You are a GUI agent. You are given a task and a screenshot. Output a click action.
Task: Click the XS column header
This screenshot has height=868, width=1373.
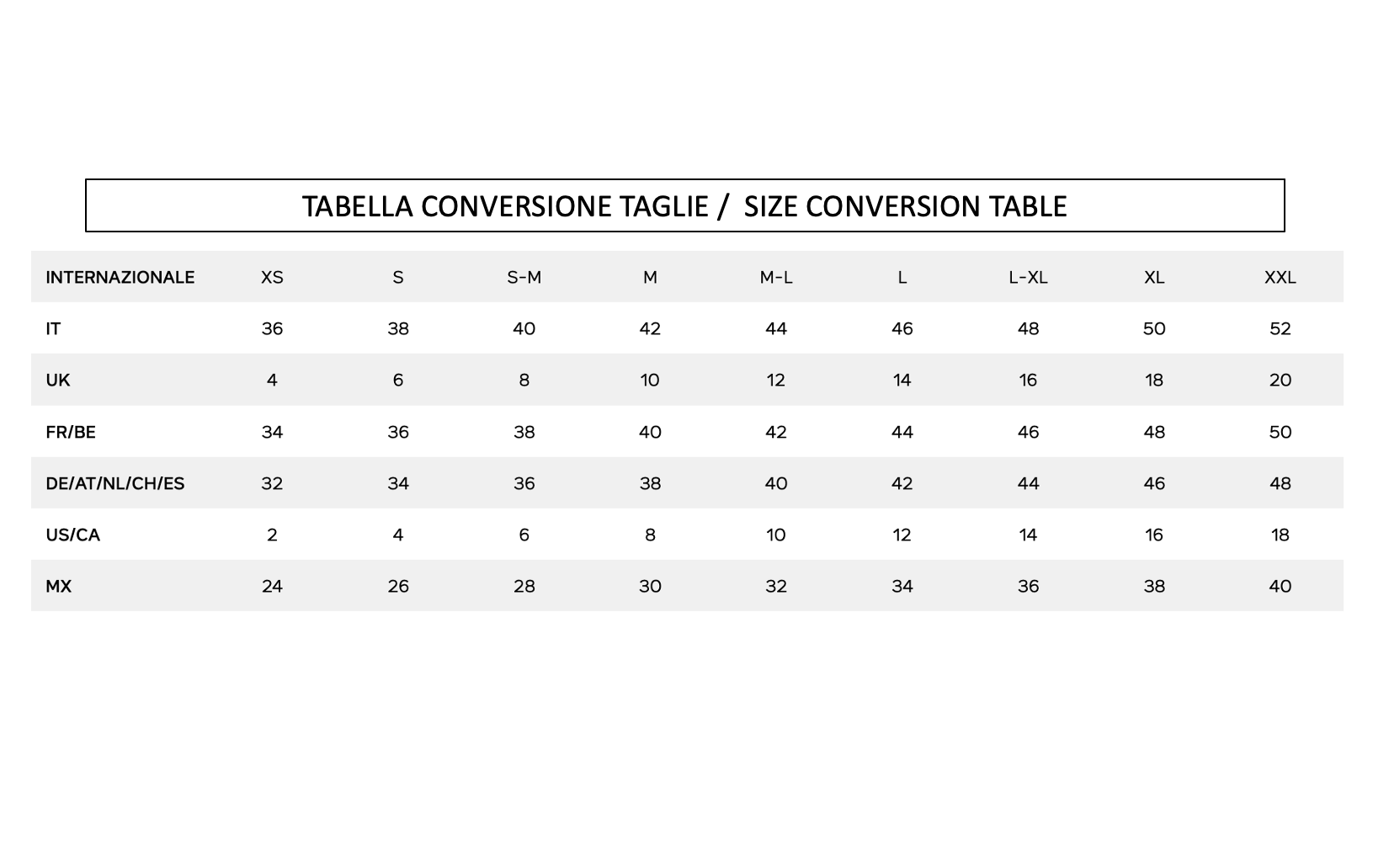(272, 278)
